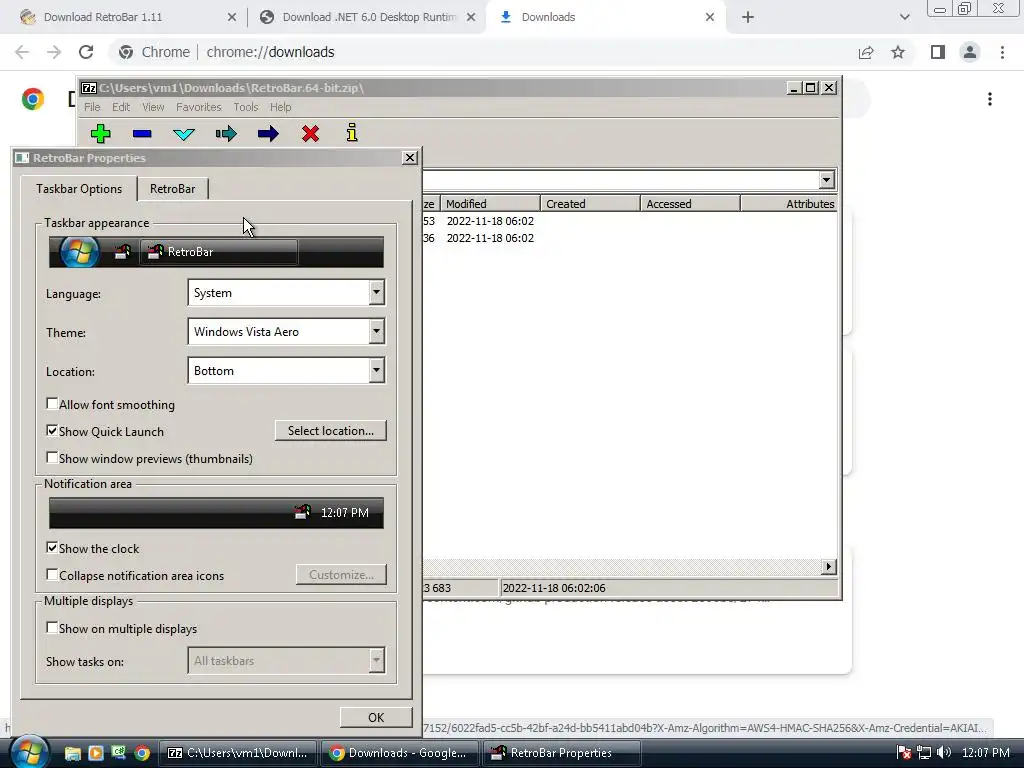Viewport: 1024px width, 768px height.
Task: Click the network tray icon
Action: point(924,753)
